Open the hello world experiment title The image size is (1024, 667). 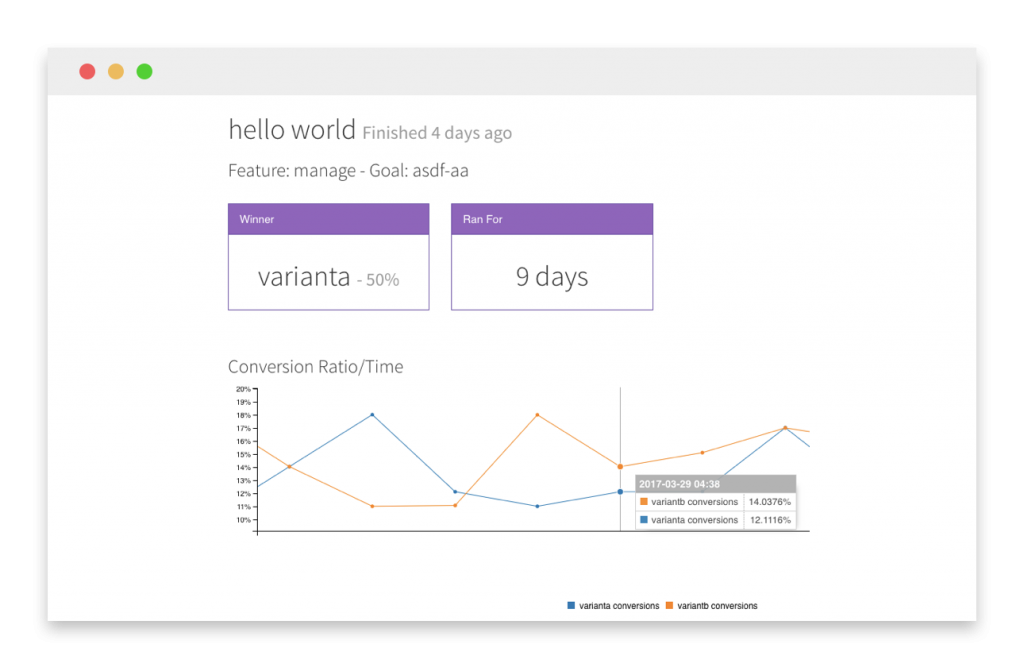point(292,129)
